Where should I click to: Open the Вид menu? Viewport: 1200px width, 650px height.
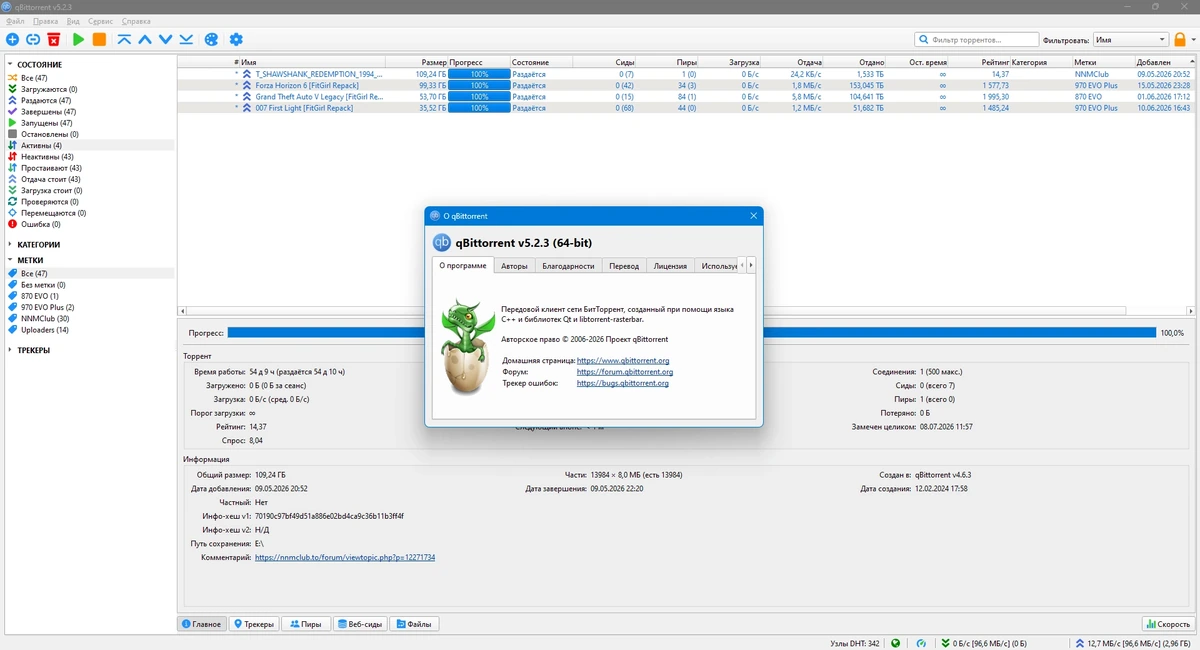point(73,21)
